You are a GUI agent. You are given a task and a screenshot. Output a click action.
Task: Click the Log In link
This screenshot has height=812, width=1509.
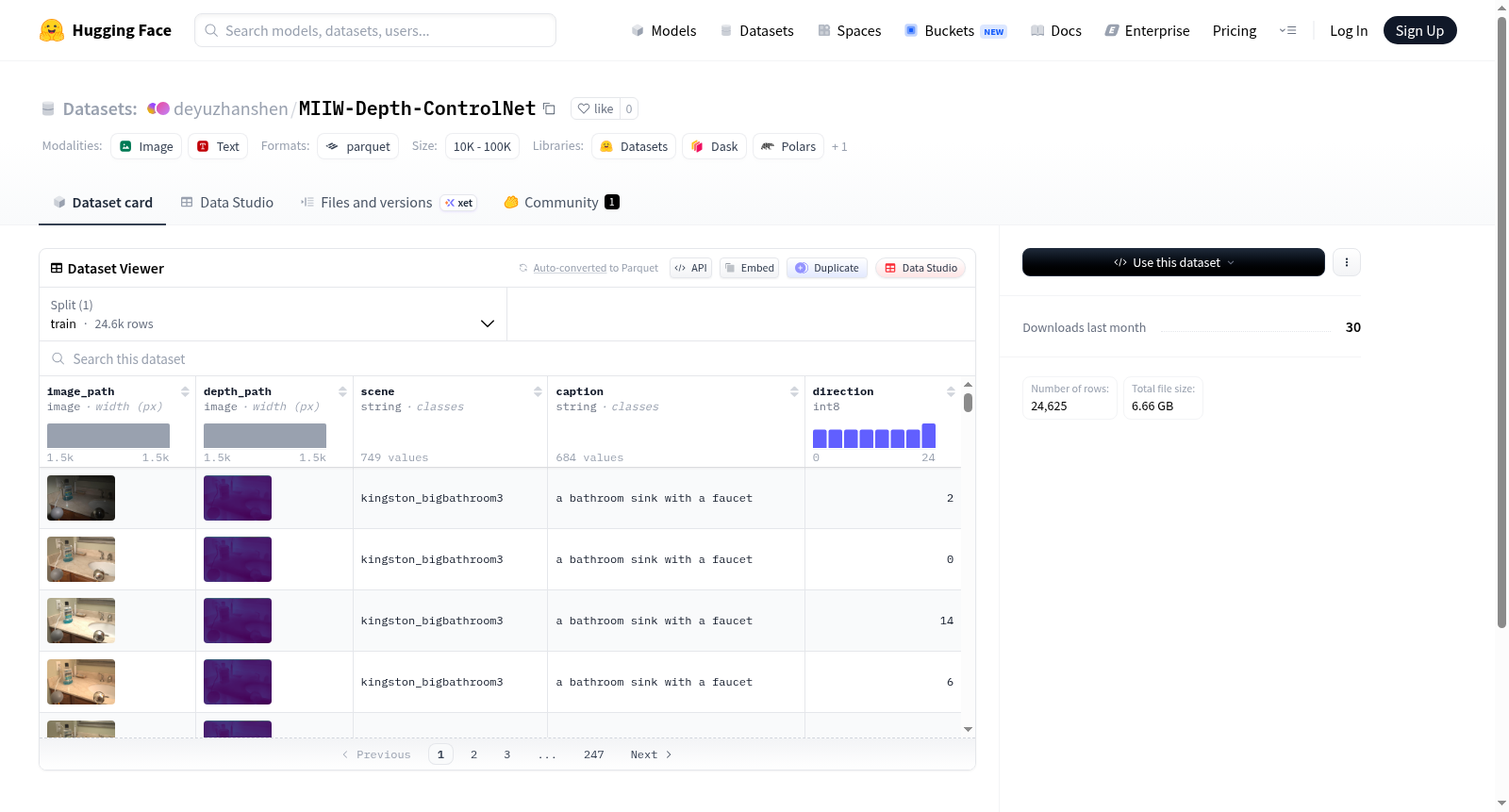[1349, 30]
